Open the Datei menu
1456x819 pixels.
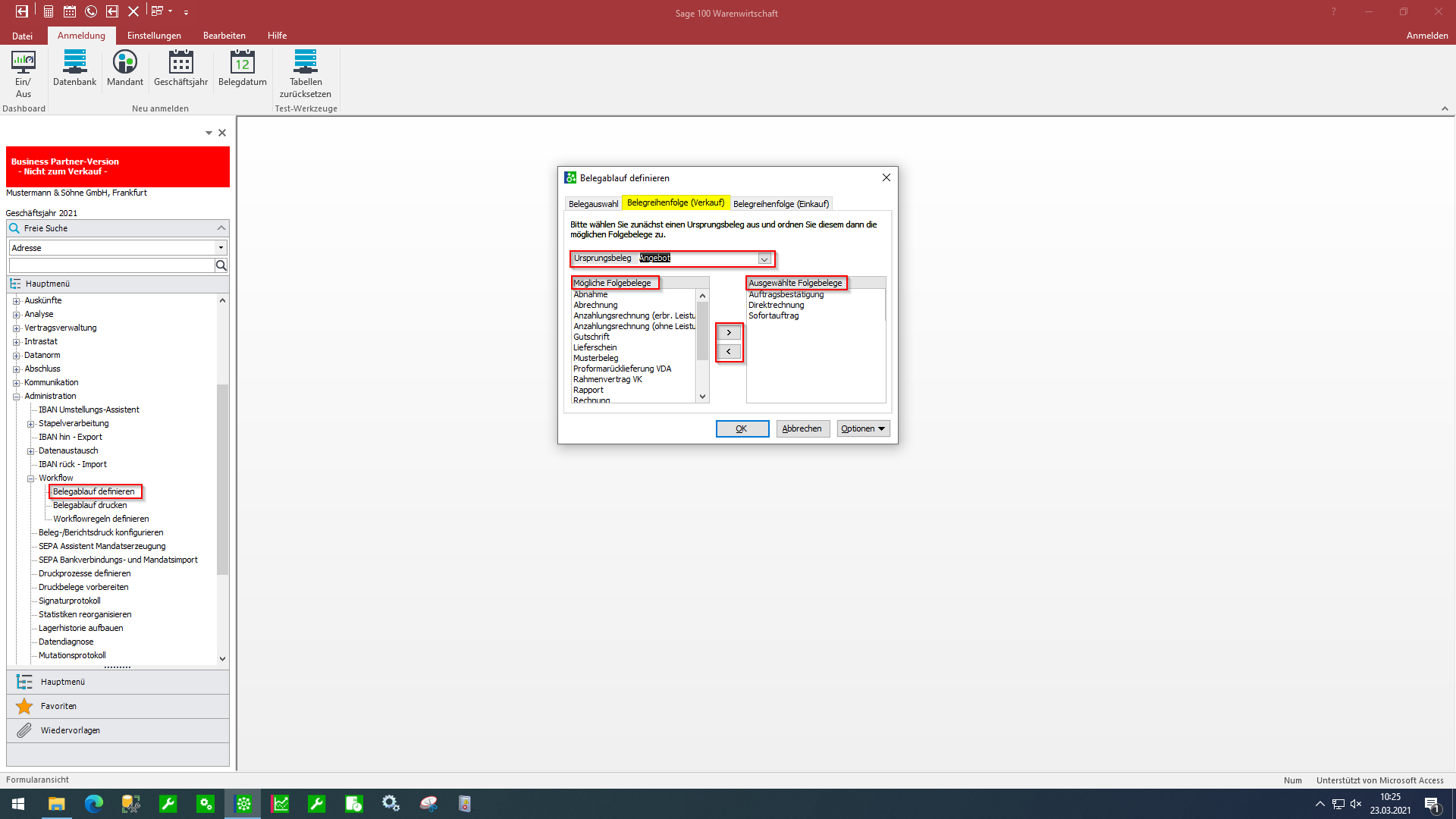23,36
